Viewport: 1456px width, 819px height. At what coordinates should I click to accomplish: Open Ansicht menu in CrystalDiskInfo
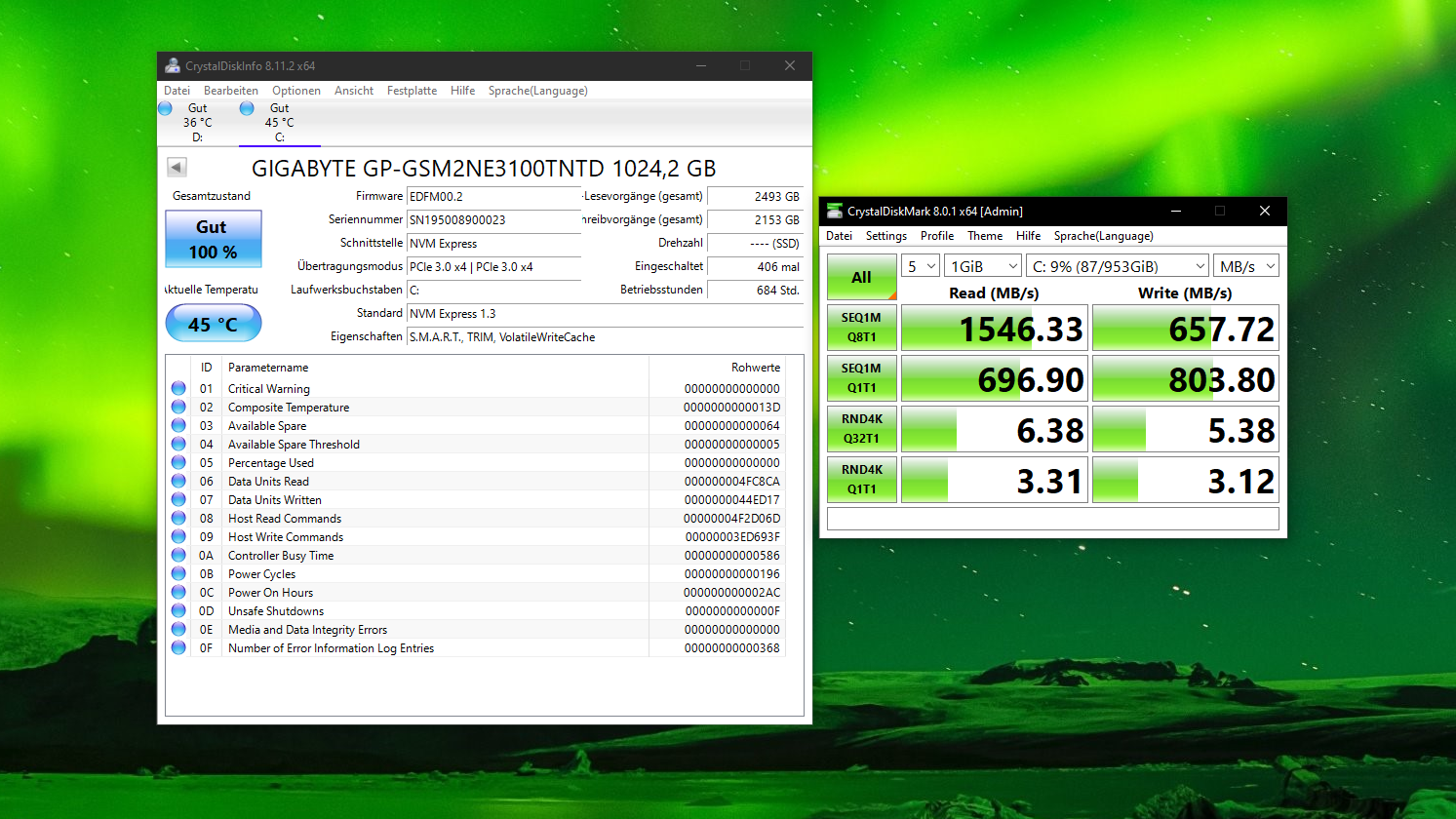point(354,91)
